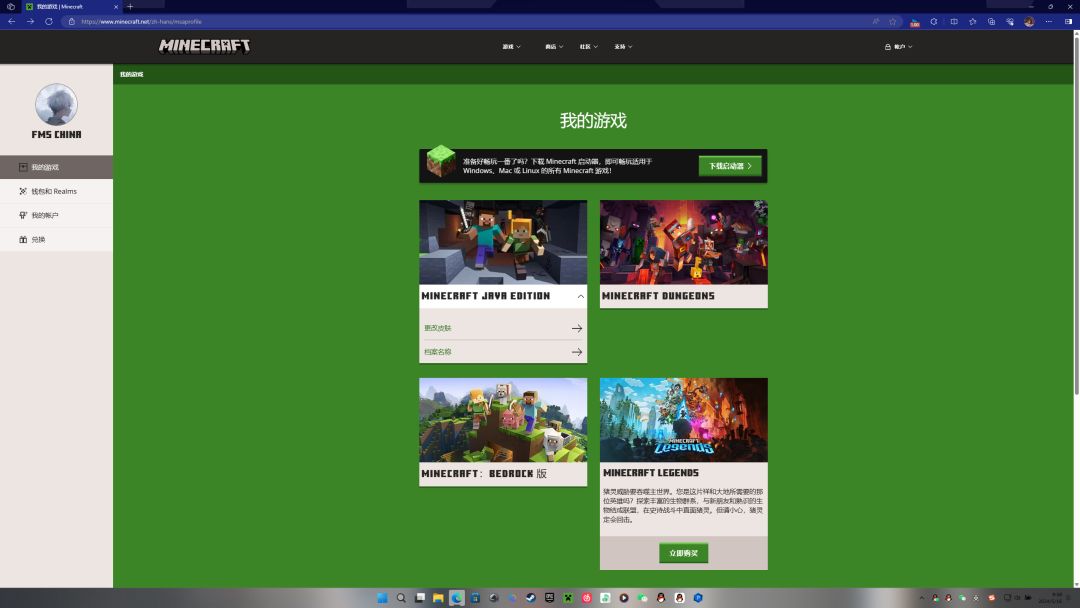Open Steam from the taskbar
The height and width of the screenshot is (608, 1080).
pos(531,598)
